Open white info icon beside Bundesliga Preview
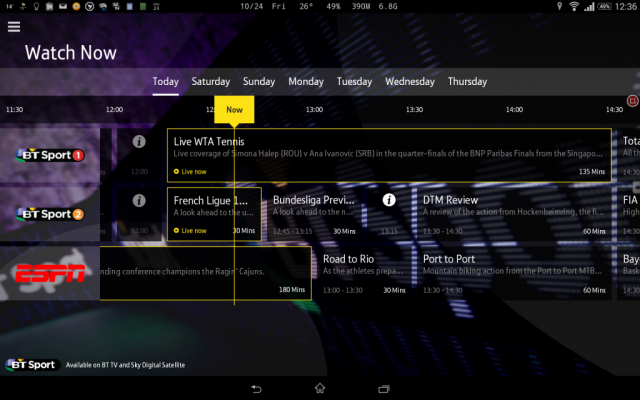This screenshot has width=640, height=400. tap(389, 200)
